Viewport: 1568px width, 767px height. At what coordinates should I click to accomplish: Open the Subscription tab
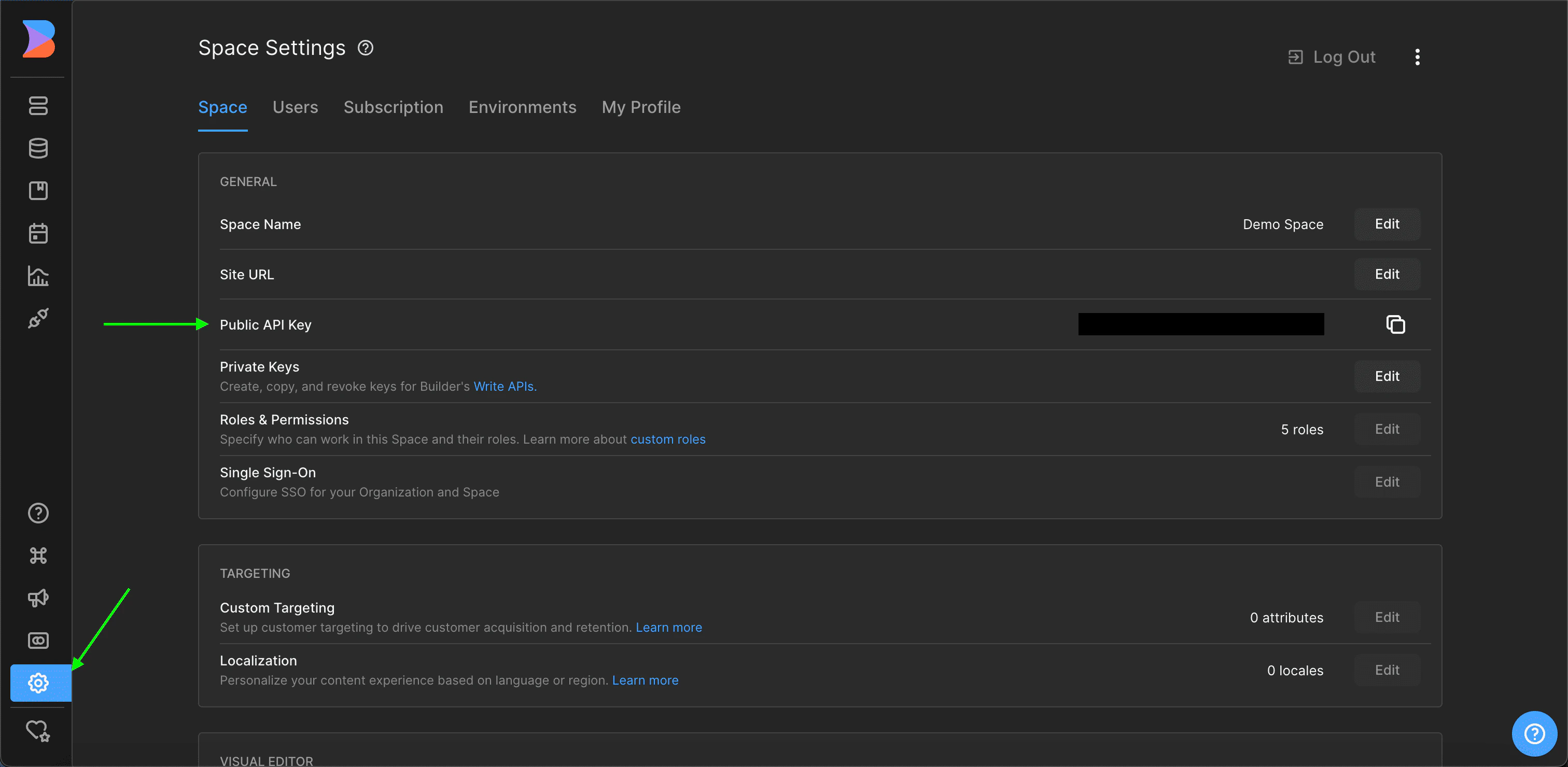point(393,107)
